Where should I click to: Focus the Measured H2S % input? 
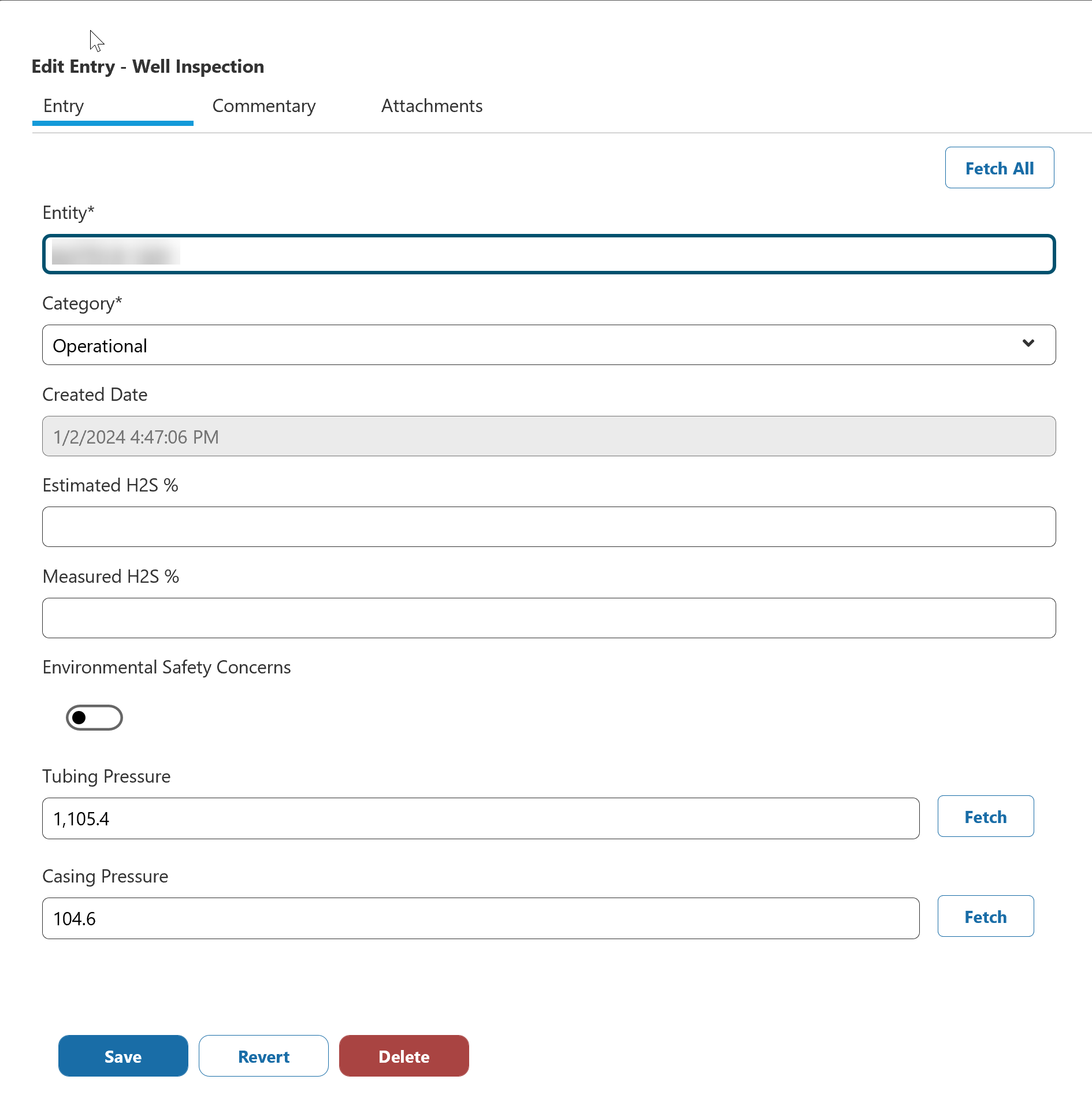coord(549,618)
